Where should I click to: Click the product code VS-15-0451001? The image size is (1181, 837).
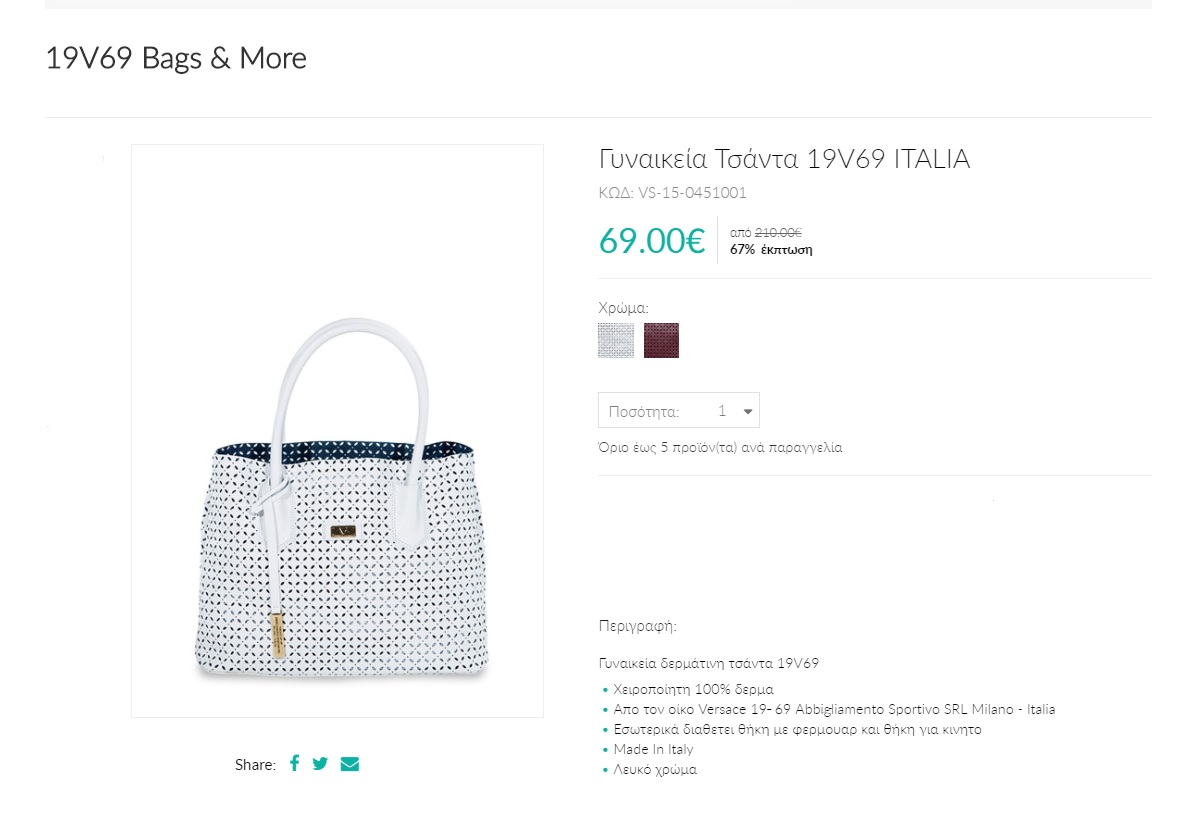(x=672, y=193)
